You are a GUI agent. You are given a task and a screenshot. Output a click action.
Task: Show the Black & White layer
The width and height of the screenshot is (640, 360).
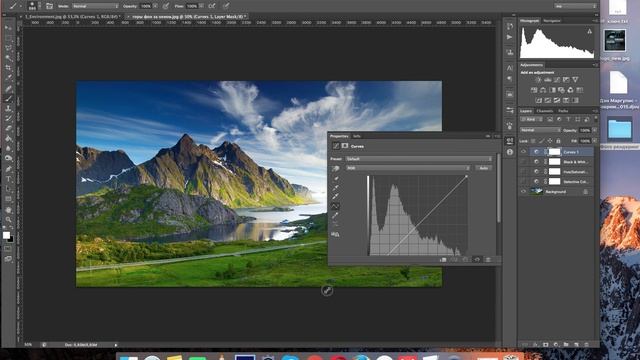click(524, 162)
